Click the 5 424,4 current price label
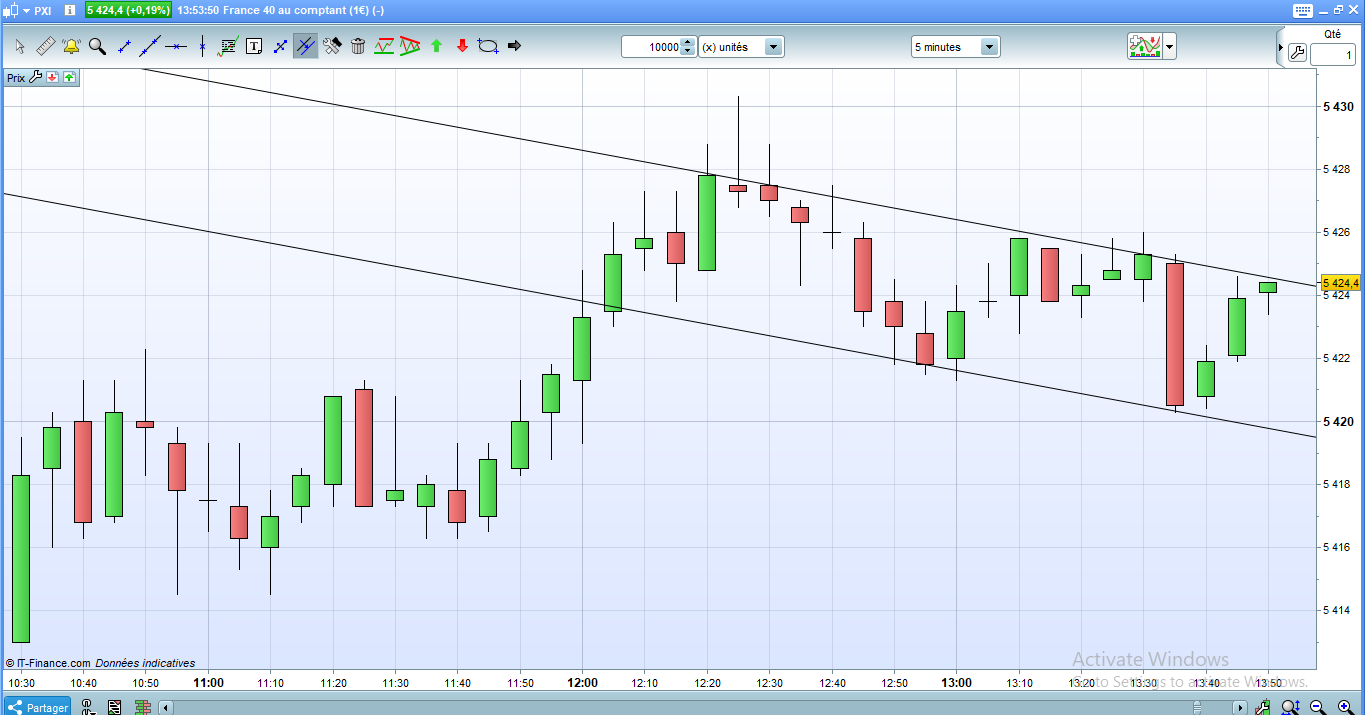The width and height of the screenshot is (1365, 715). click(1341, 283)
